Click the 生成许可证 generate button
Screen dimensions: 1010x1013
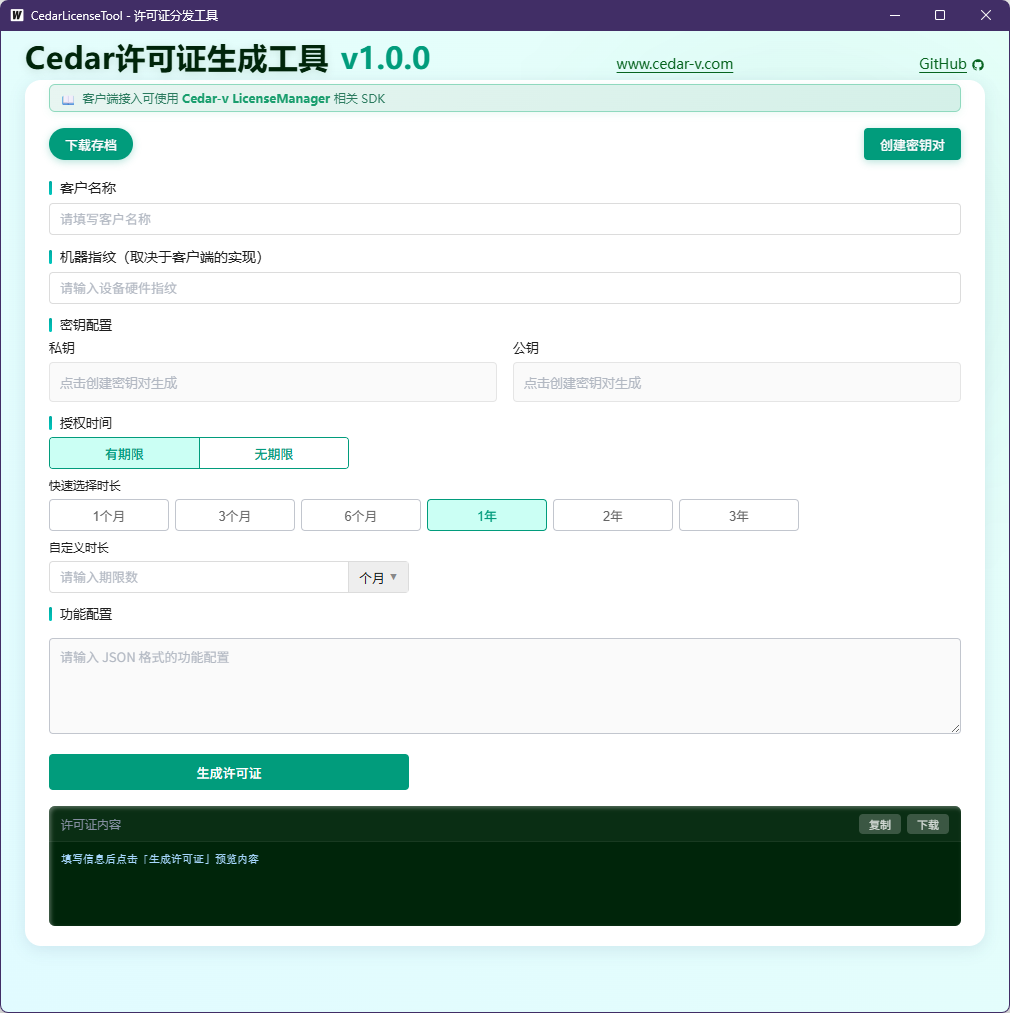229,772
